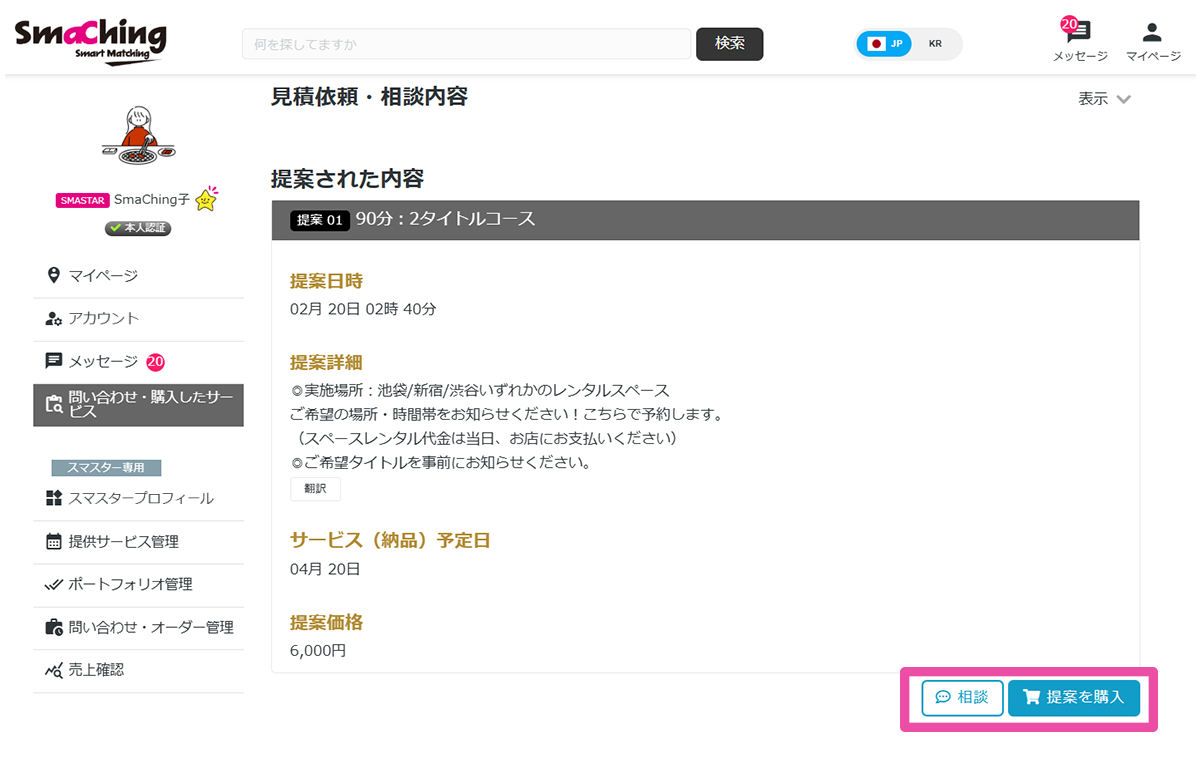Expand the 表示 chevron

1123,99
